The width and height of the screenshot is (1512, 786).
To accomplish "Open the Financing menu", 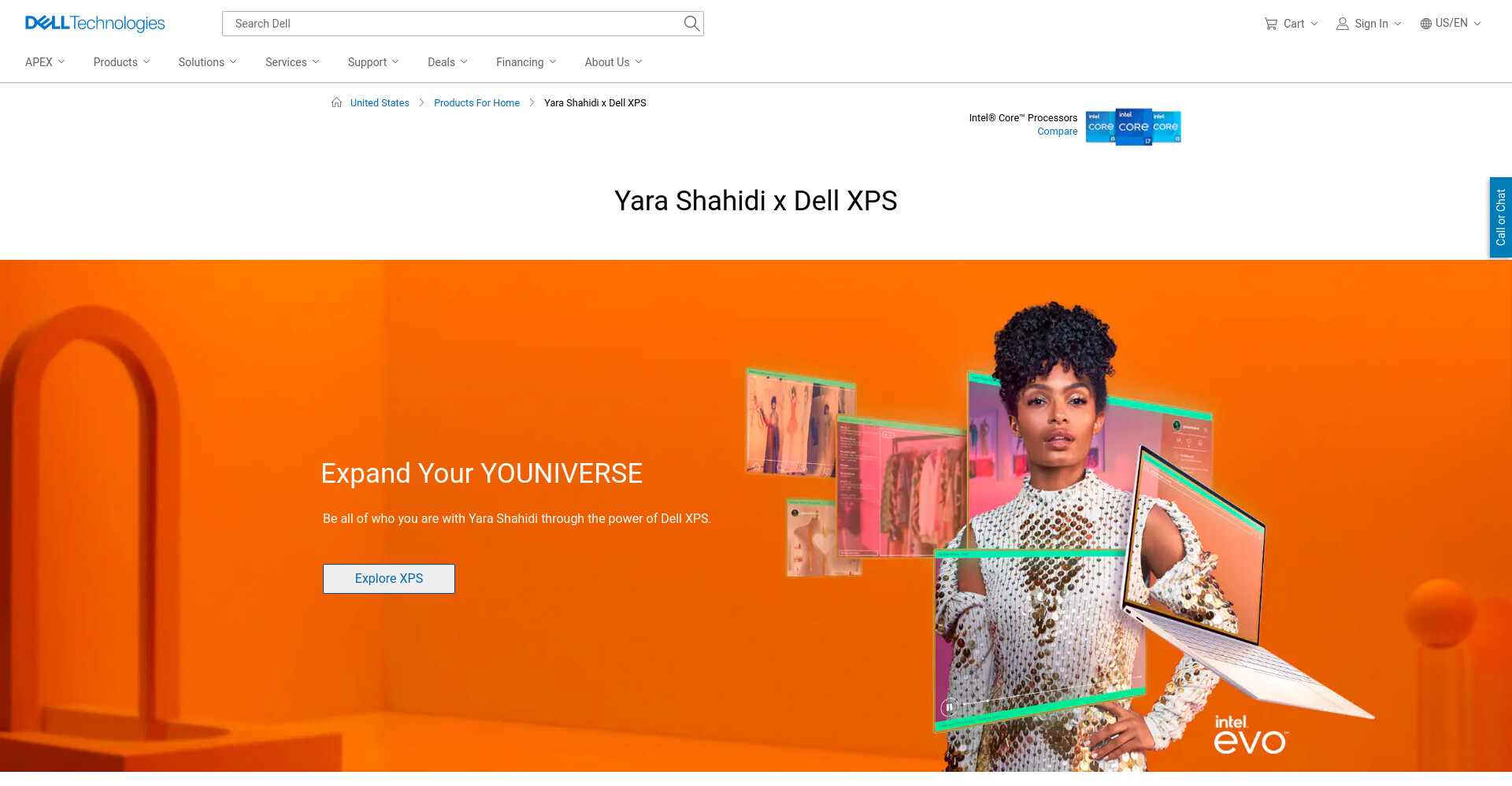I will tap(526, 62).
